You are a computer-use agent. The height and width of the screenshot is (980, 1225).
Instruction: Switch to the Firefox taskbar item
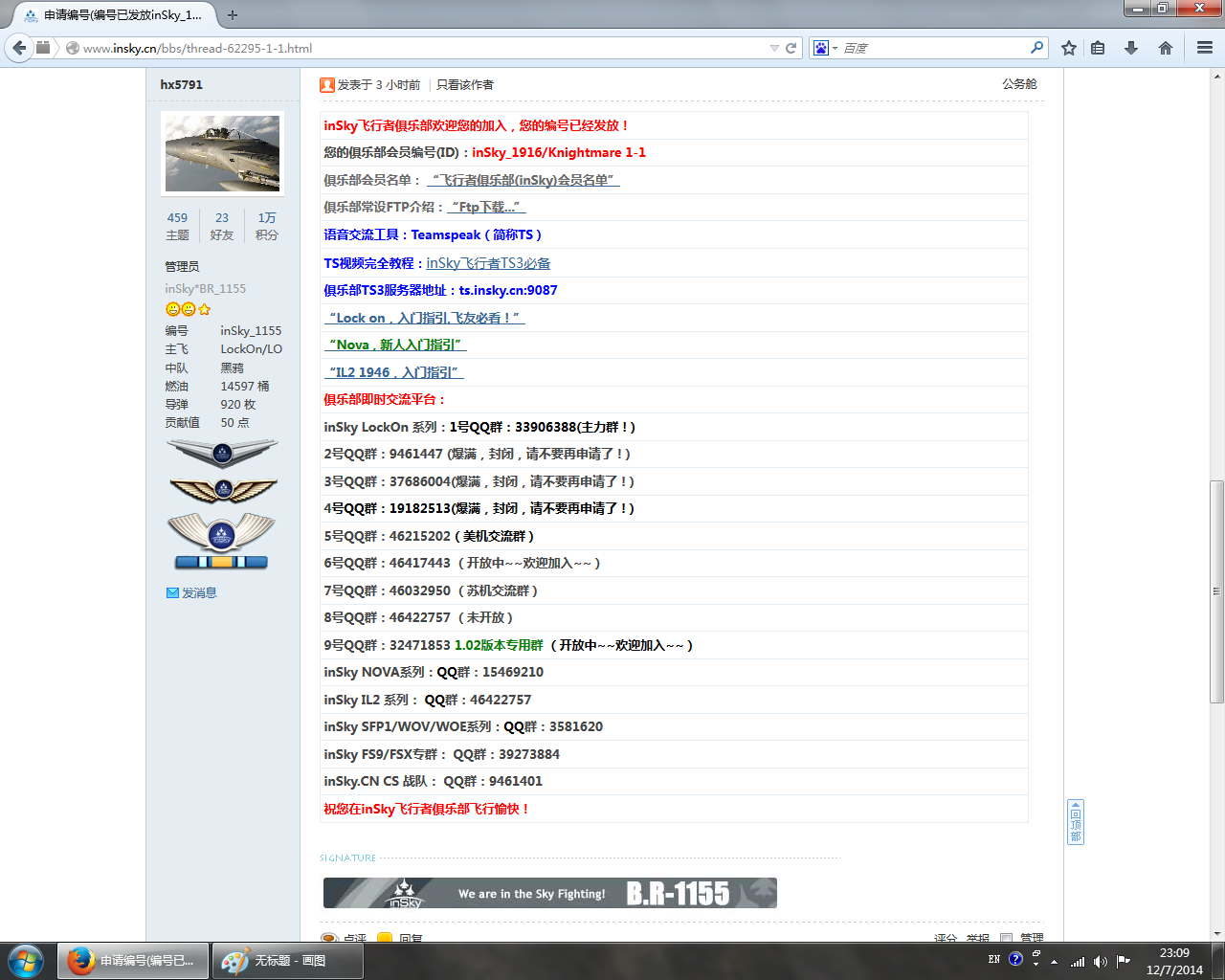[x=133, y=960]
